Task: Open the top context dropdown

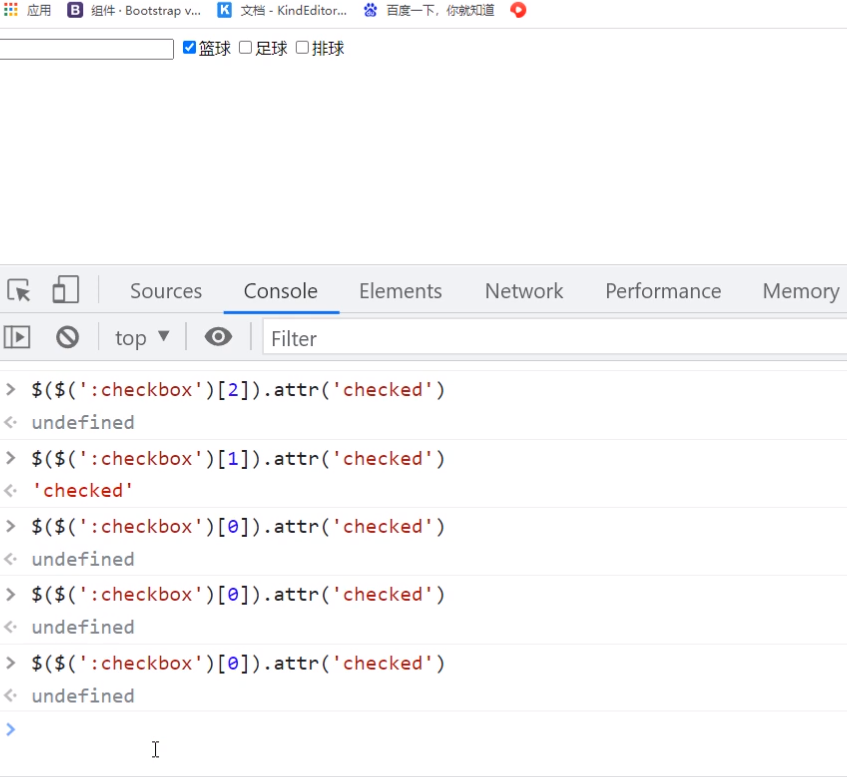Action: 142,338
